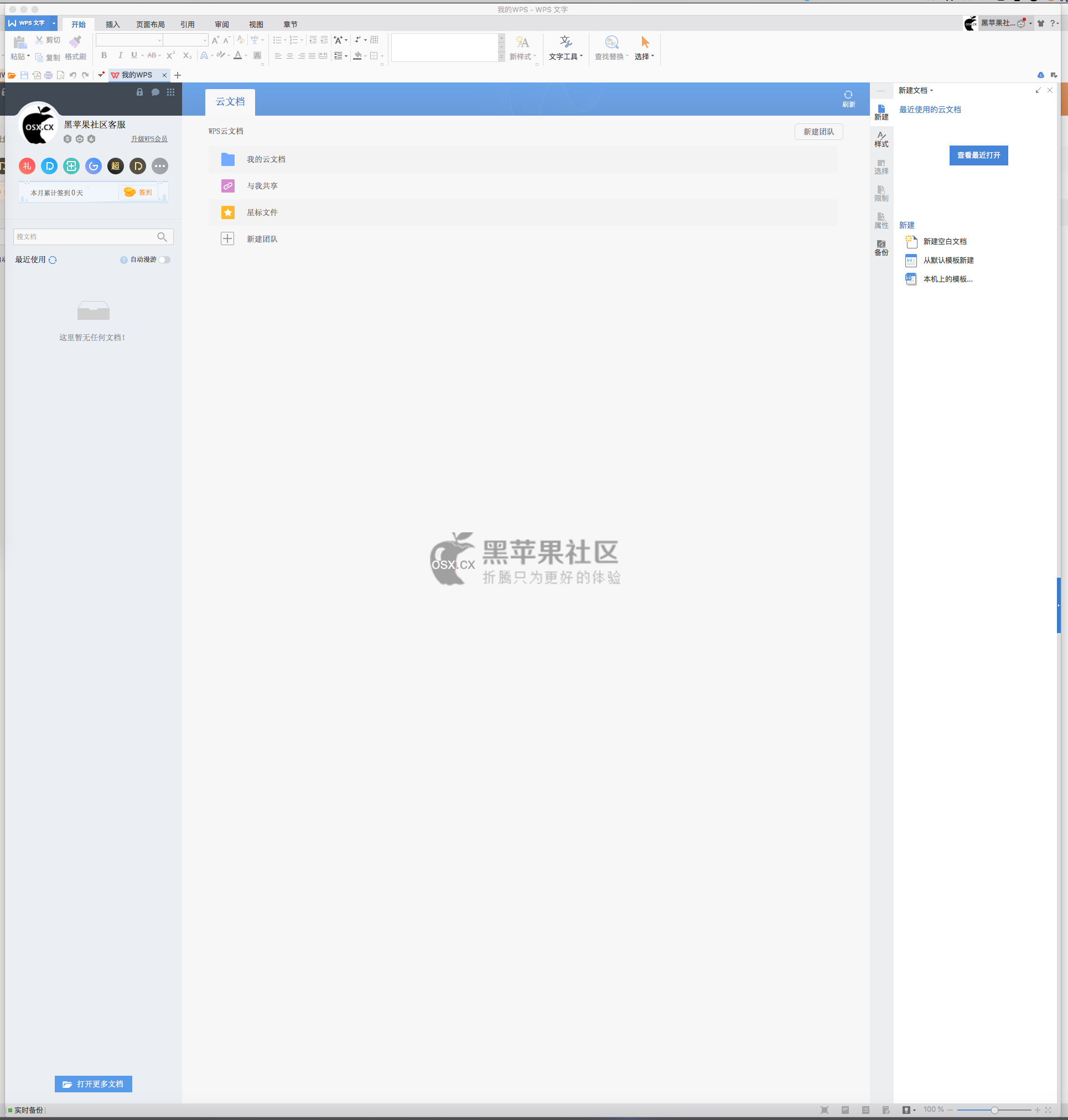
Task: Click the chat bubble message icon
Action: [155, 92]
